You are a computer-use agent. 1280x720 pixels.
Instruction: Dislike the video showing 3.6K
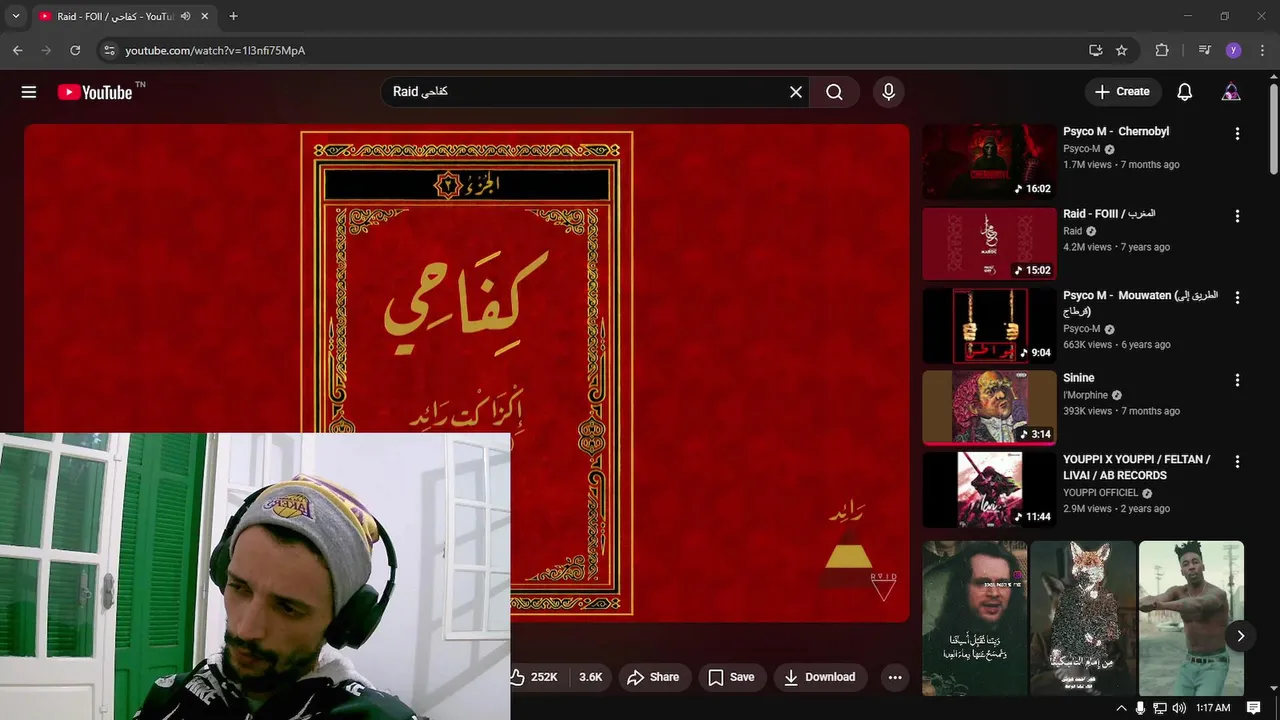(x=590, y=677)
